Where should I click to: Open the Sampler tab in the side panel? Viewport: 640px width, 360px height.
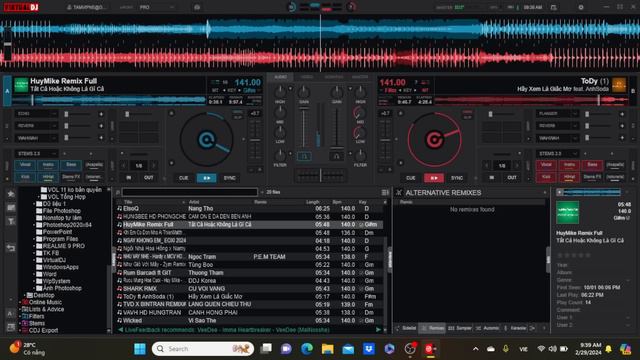click(x=459, y=328)
